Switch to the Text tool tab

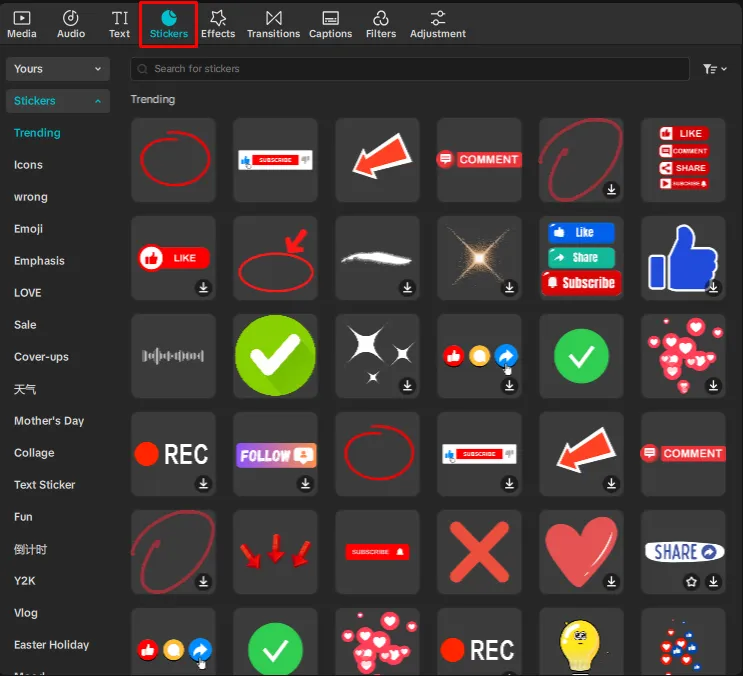(x=119, y=24)
